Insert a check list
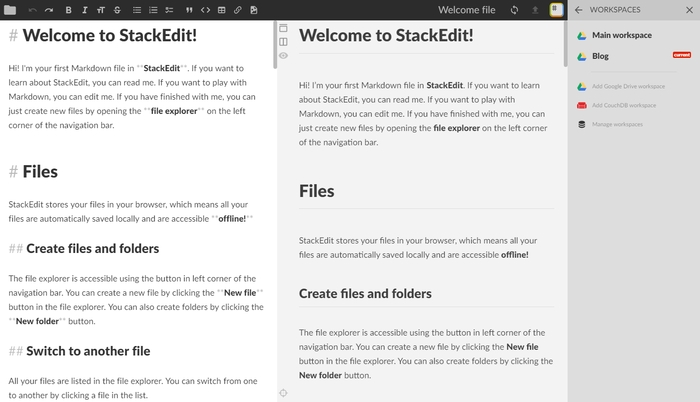 [x=169, y=10]
